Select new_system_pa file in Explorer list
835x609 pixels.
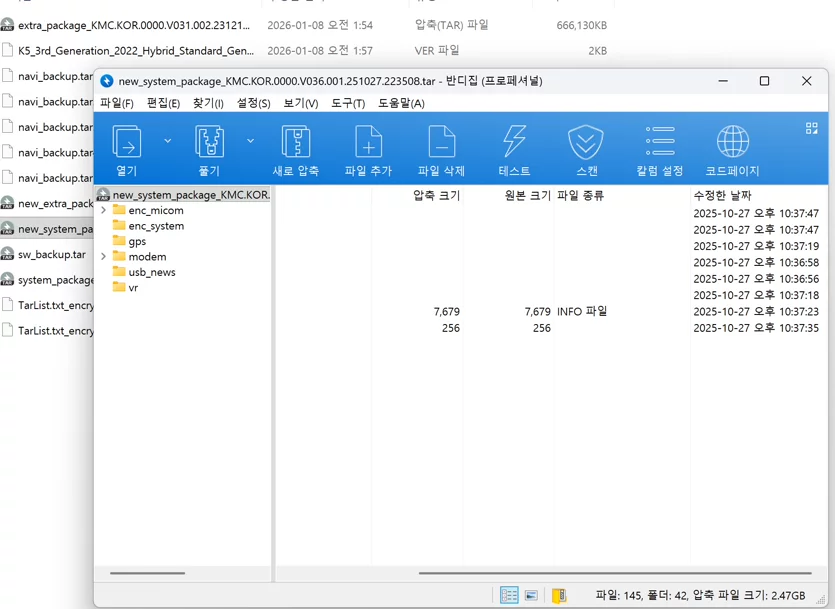tap(55, 229)
